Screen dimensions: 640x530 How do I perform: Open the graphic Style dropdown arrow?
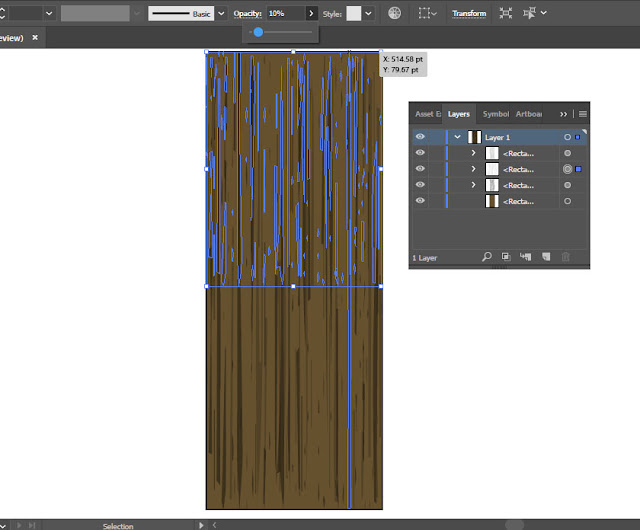point(369,13)
